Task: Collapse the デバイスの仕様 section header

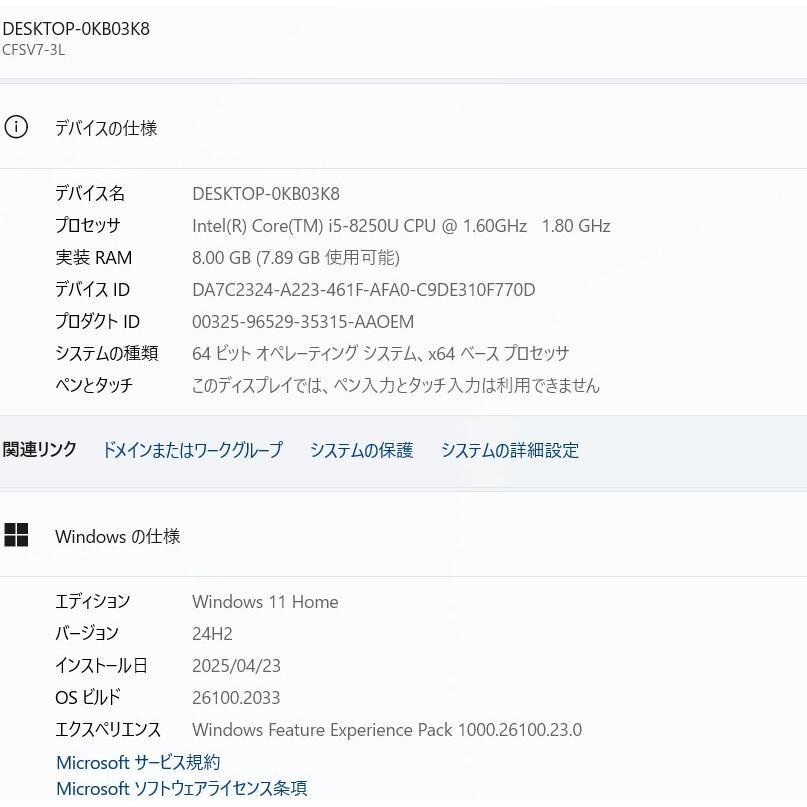Action: coord(105,128)
